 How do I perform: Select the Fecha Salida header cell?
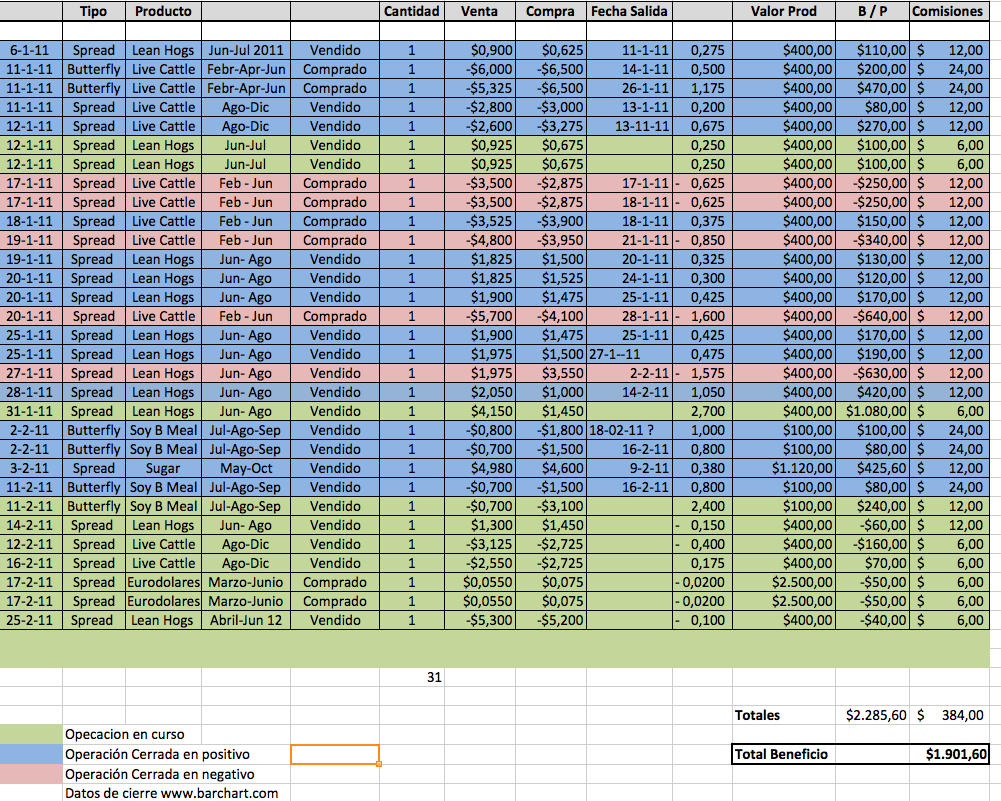coord(629,11)
